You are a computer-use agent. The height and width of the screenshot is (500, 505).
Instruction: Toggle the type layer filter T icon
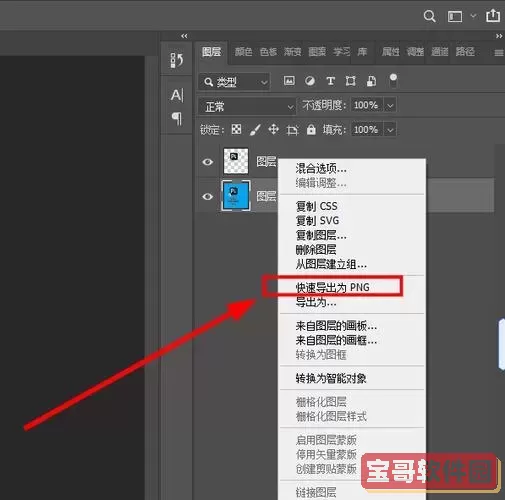tap(330, 81)
